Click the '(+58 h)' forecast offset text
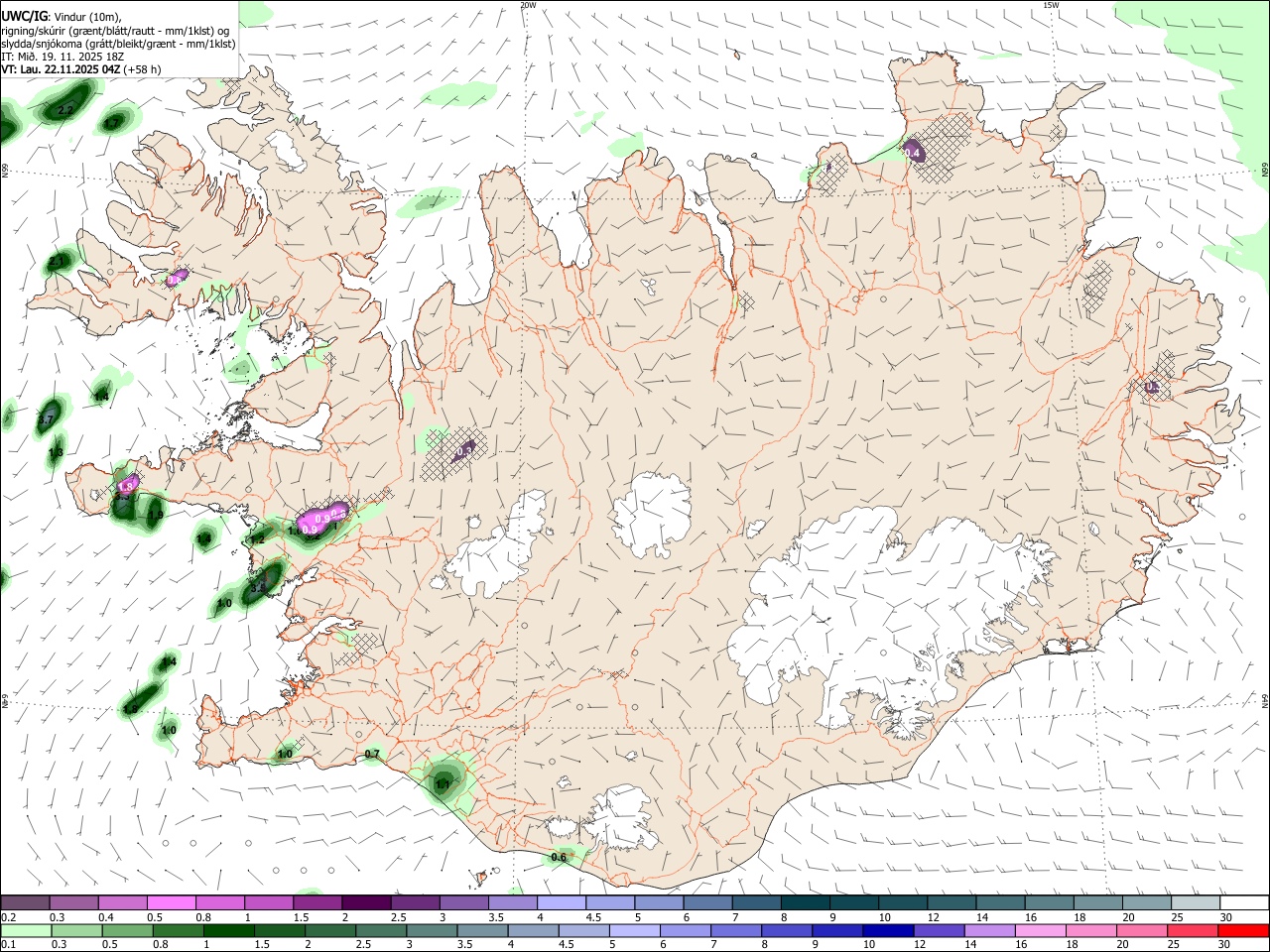 tap(143, 69)
